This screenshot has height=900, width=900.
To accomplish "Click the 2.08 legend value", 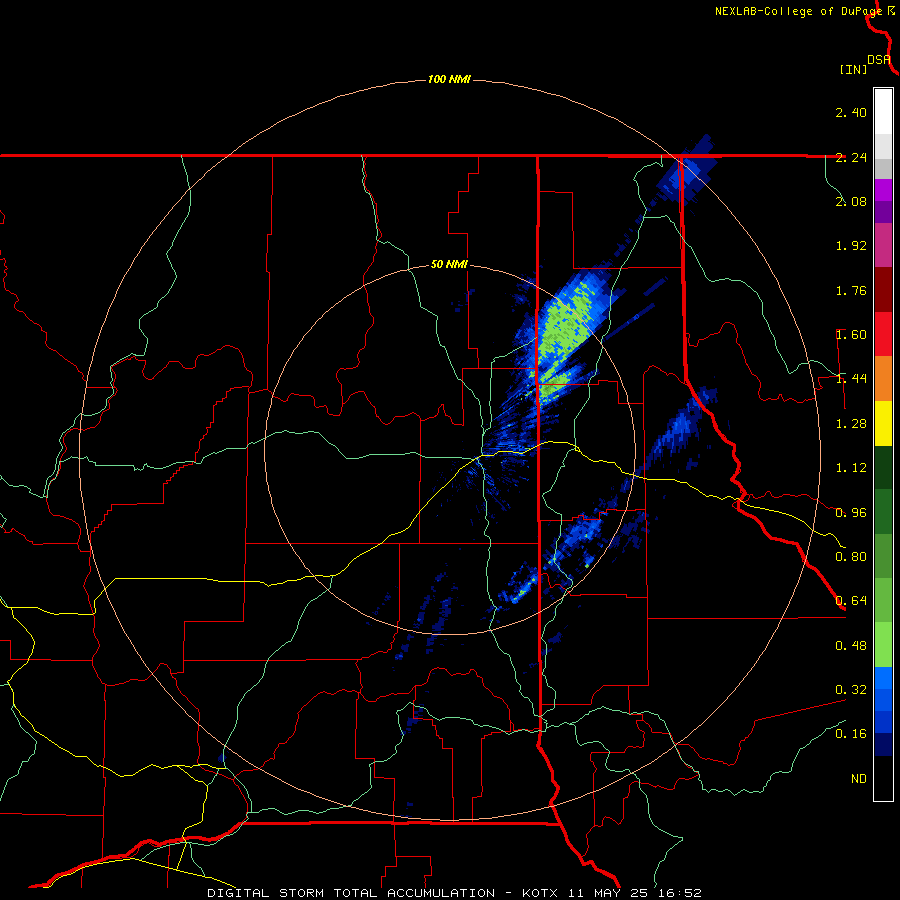I will point(851,201).
